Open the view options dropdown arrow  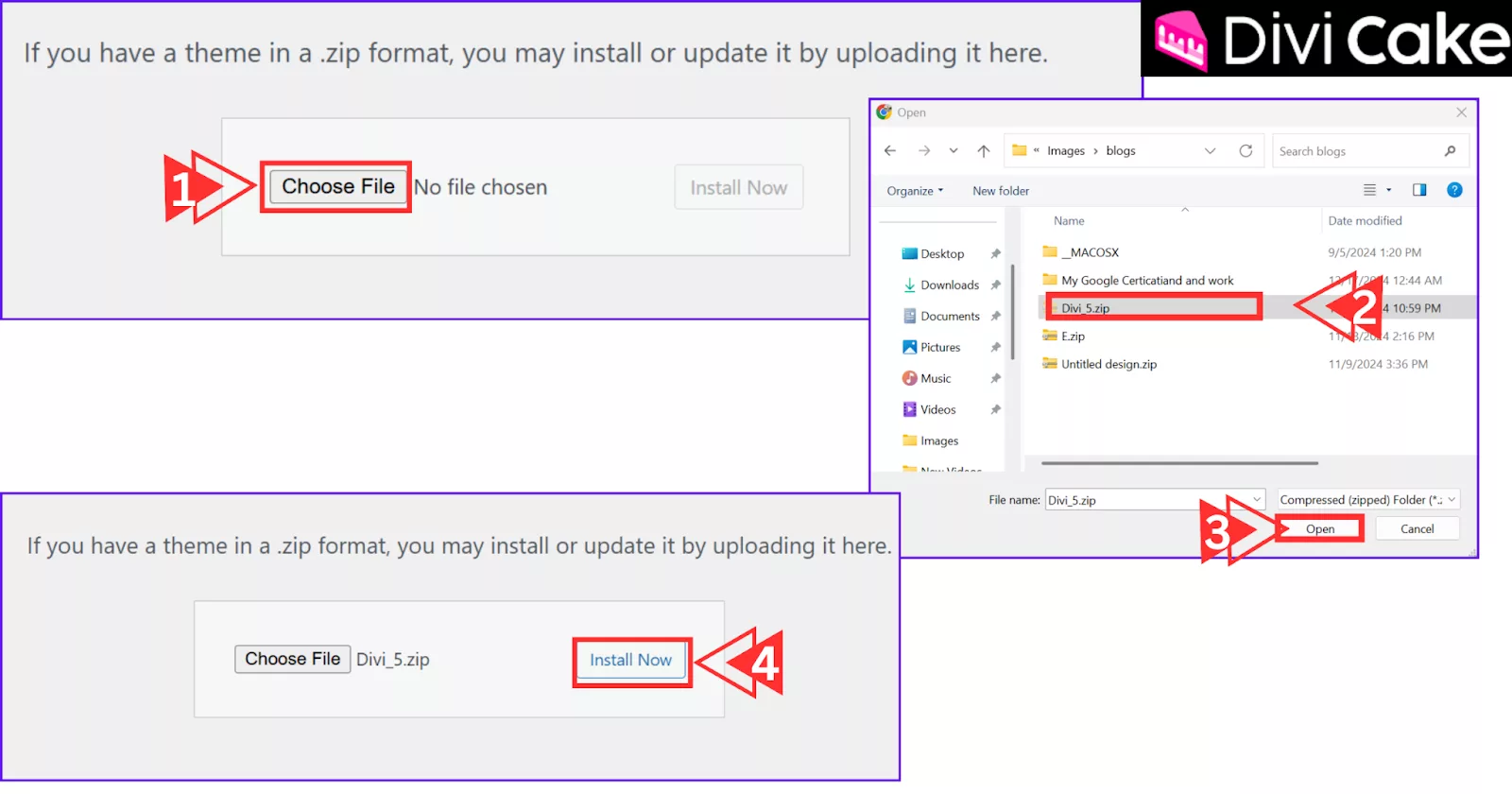[x=1389, y=190]
